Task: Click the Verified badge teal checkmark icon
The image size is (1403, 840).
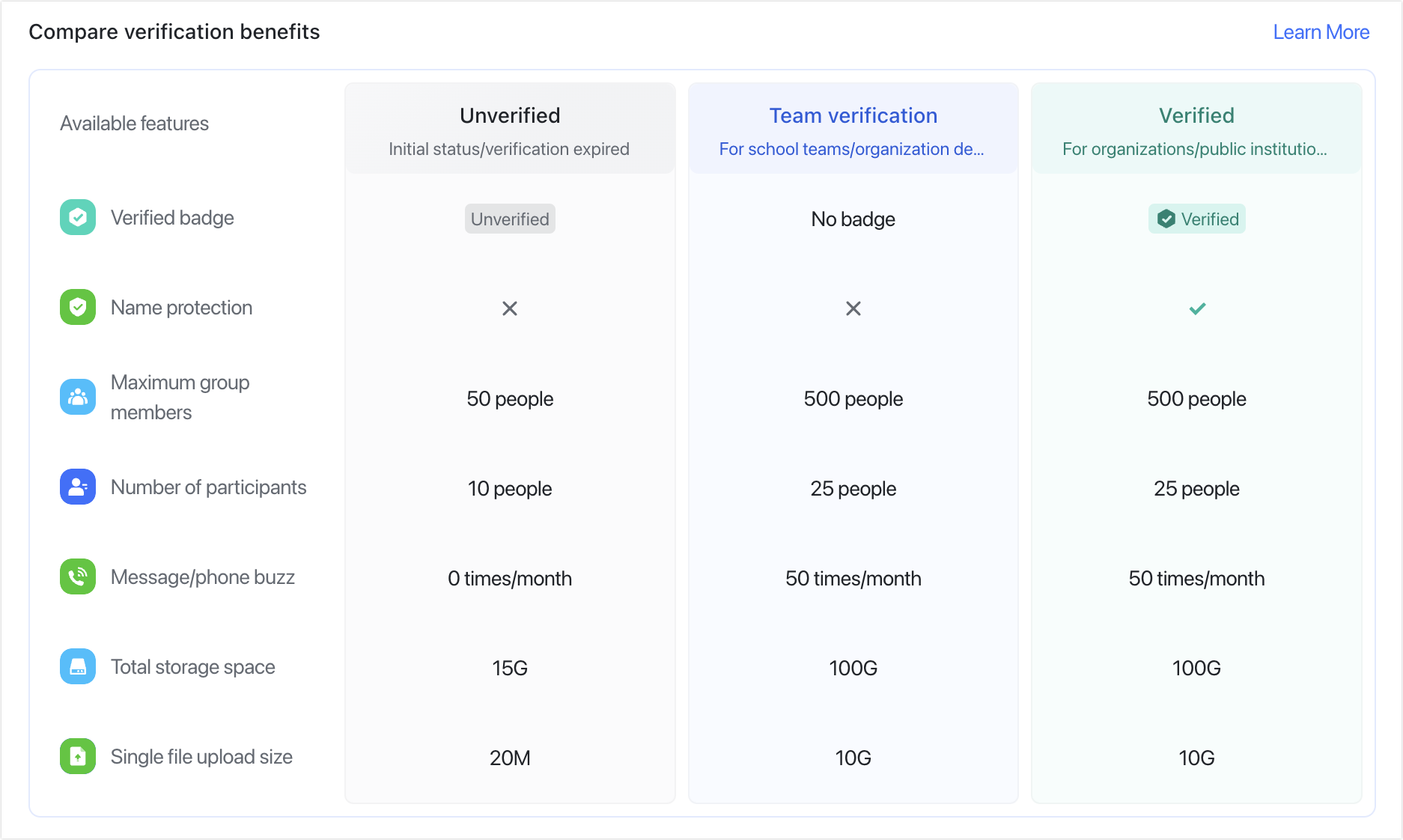Action: click(77, 217)
